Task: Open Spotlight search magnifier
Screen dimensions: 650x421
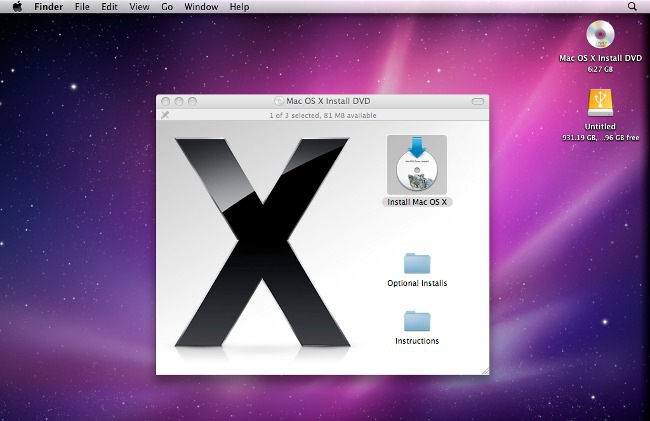Action: (632, 7)
